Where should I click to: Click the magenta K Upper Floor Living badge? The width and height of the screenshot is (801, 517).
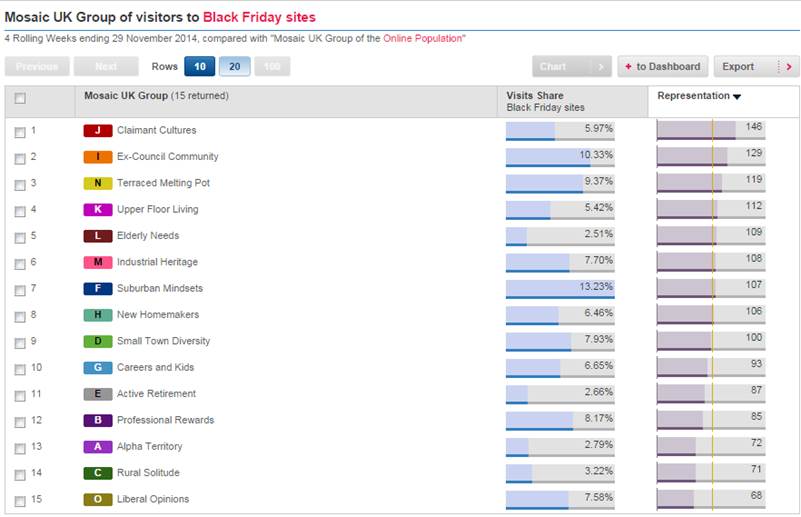tap(98, 210)
